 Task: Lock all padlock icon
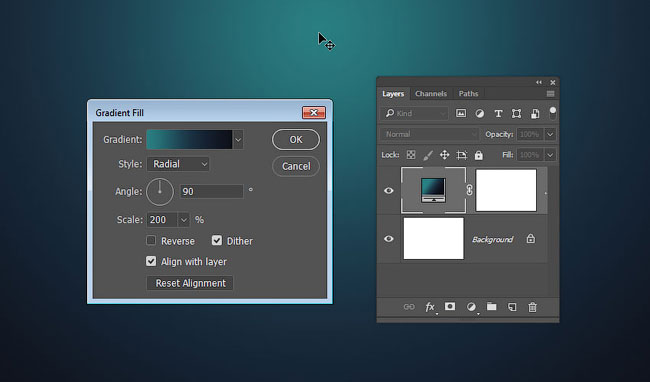coord(479,155)
